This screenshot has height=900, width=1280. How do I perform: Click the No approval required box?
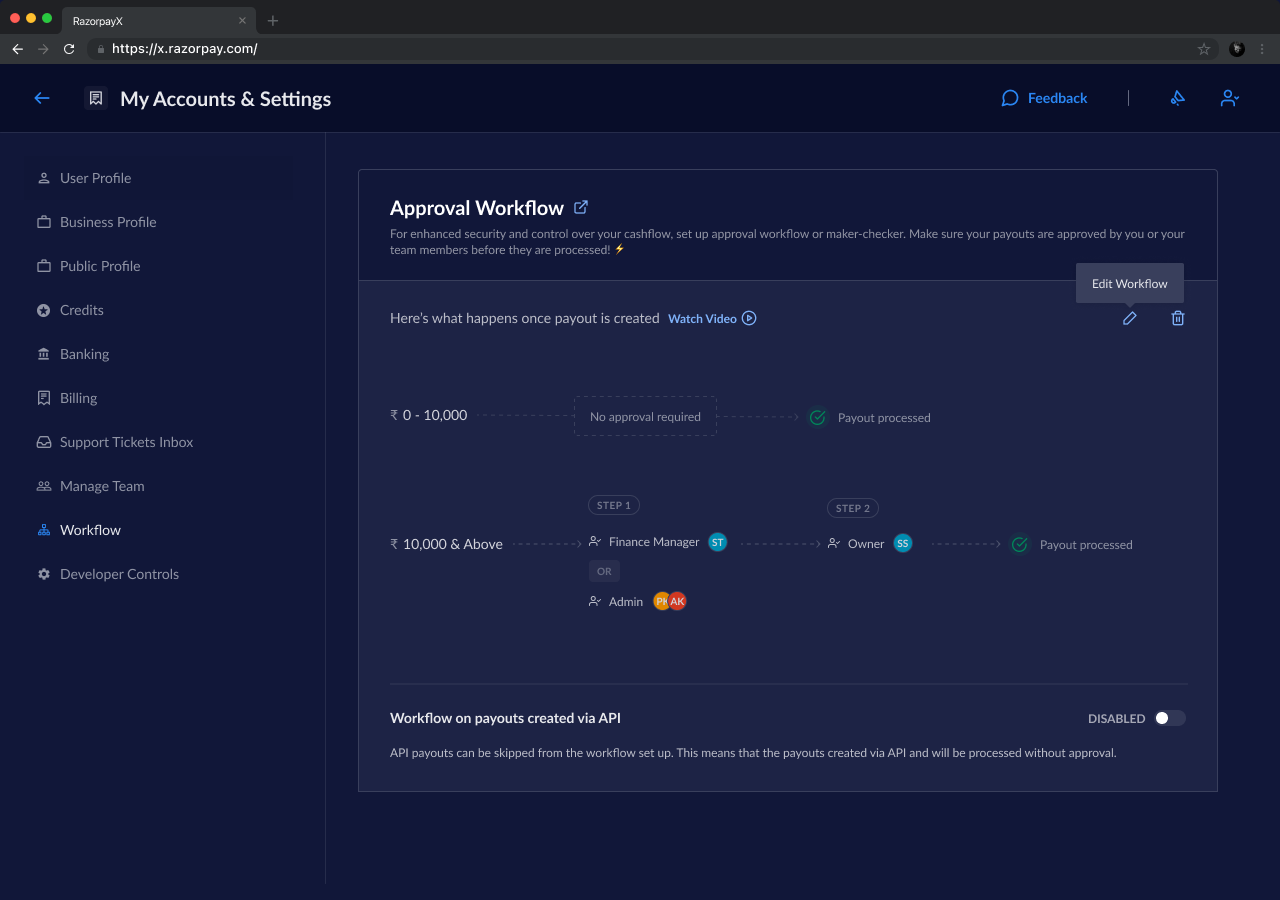[x=645, y=416]
